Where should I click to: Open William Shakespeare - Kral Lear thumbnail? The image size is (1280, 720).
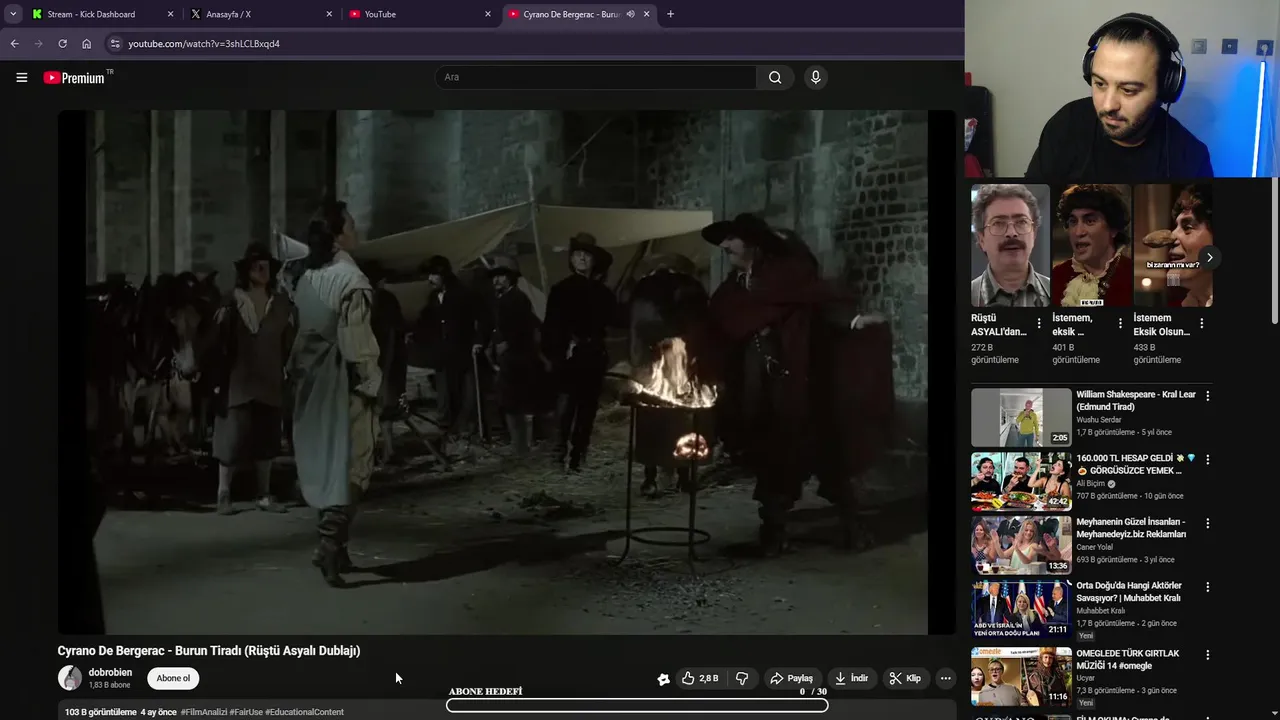click(1021, 417)
